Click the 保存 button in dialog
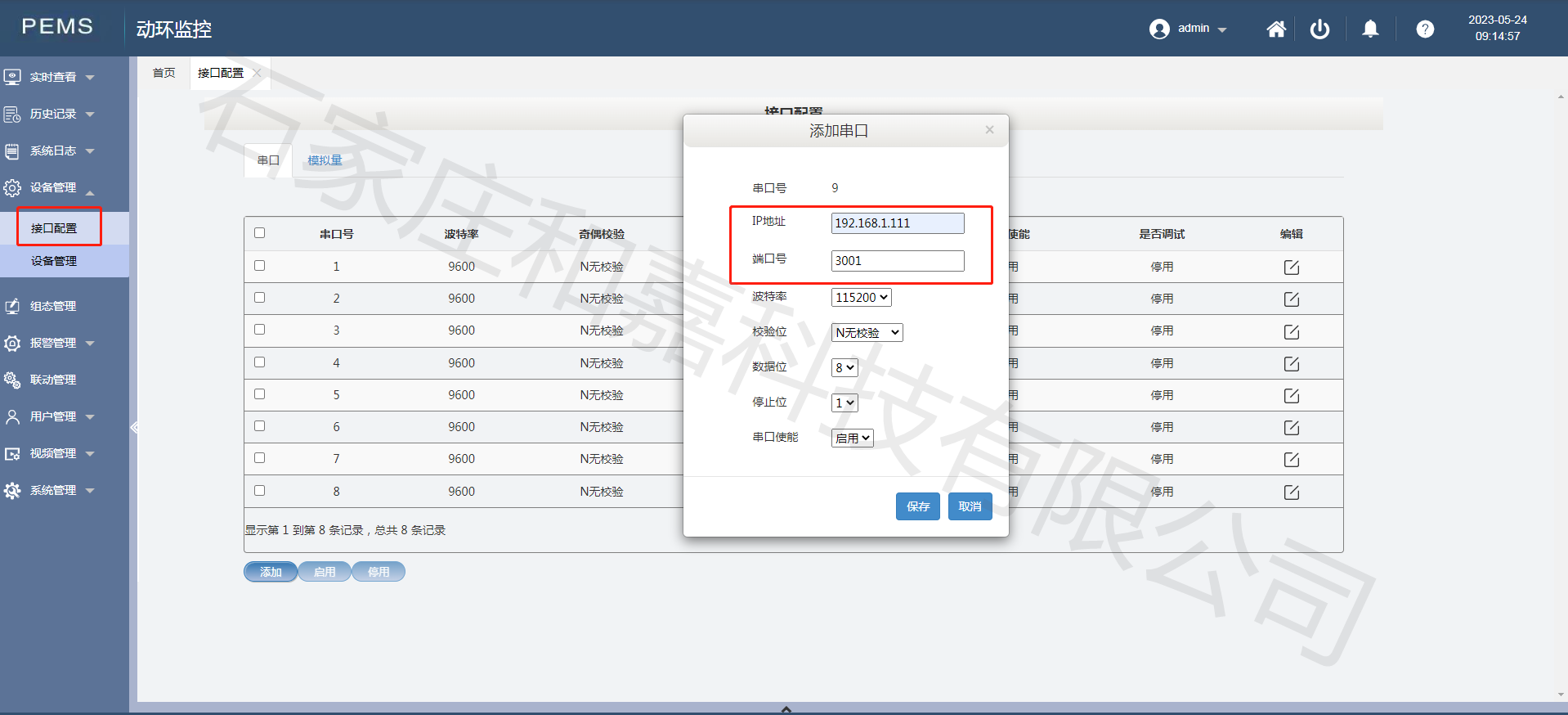Screen dimensions: 1568x715 (x=917, y=506)
